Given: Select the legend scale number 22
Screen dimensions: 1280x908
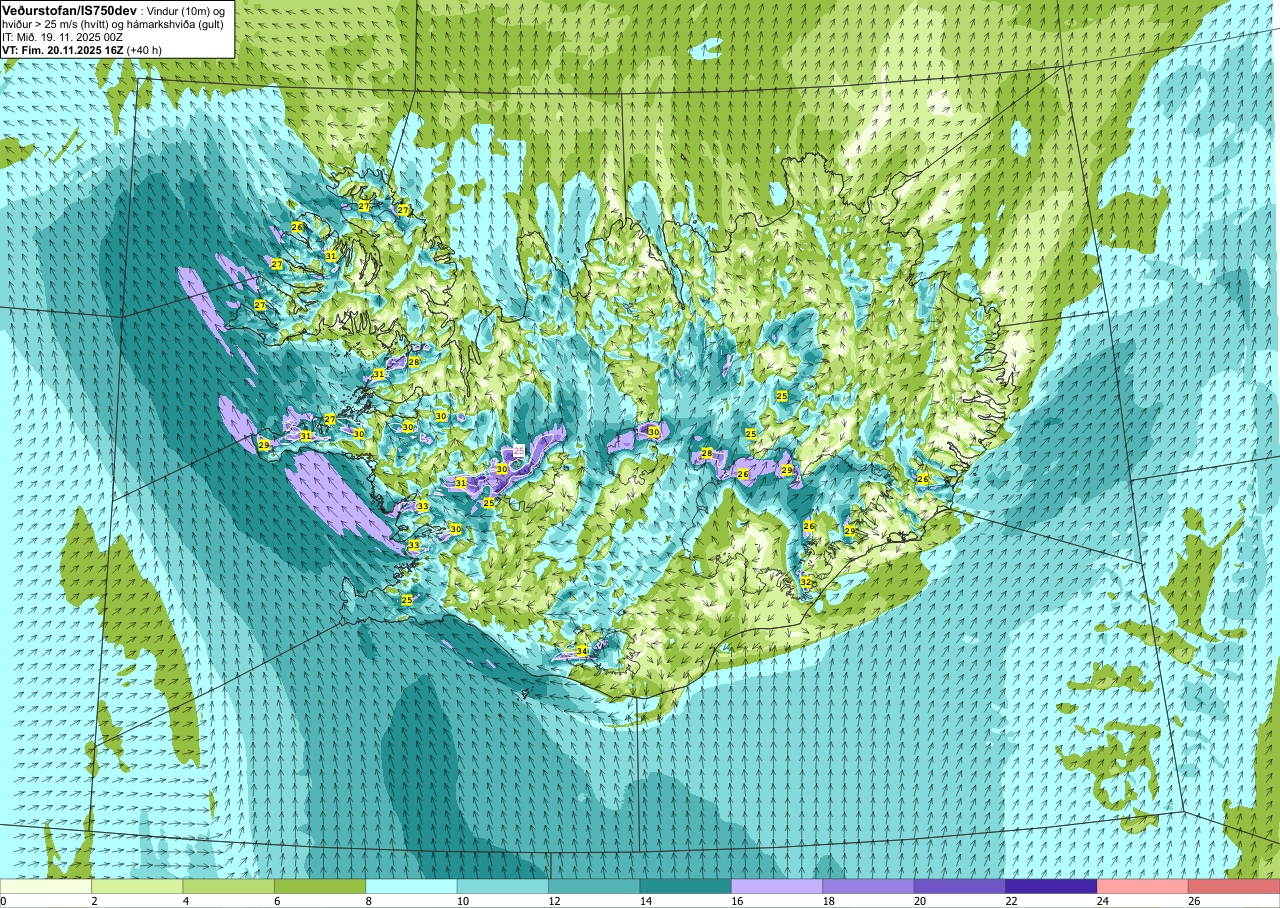Looking at the screenshot, I should (1009, 901).
